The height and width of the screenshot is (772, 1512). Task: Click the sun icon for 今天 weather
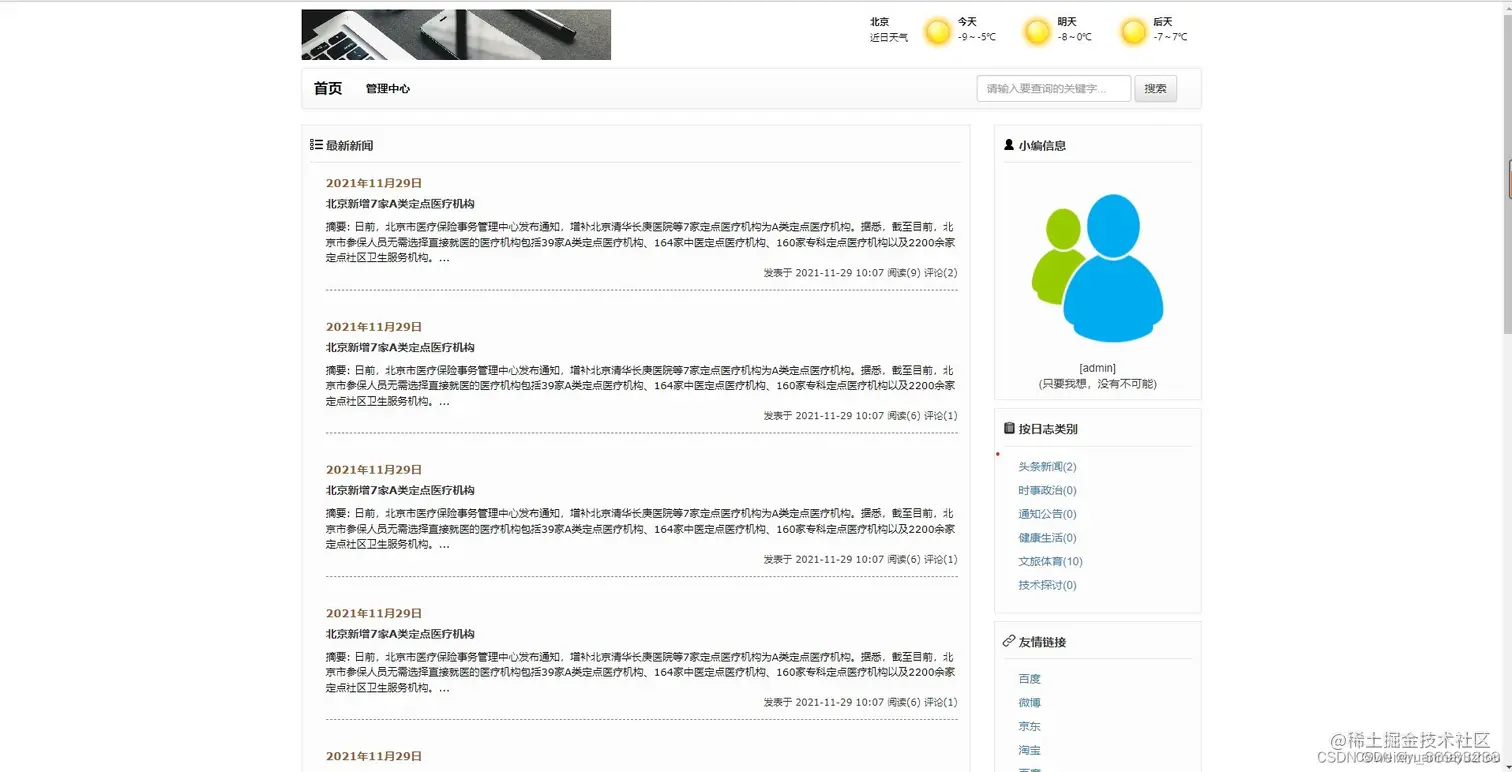tap(937, 32)
